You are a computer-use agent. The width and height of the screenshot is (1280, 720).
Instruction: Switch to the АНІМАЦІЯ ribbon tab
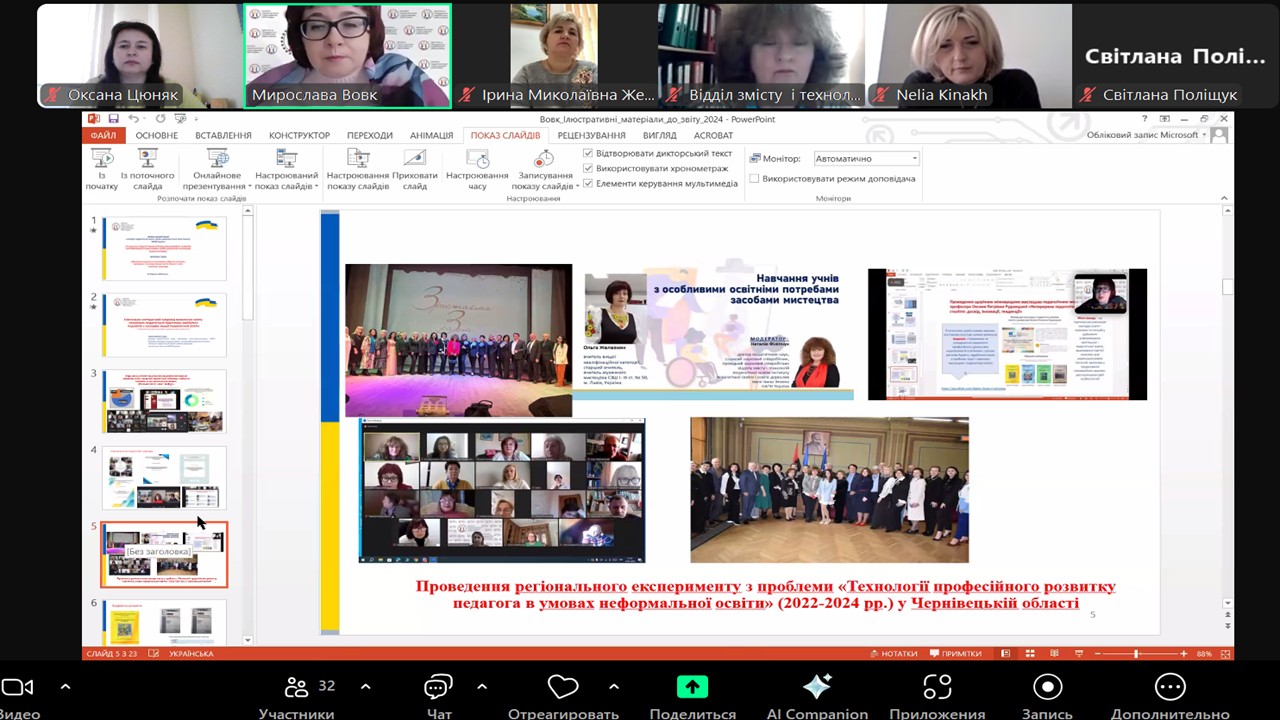[431, 135]
